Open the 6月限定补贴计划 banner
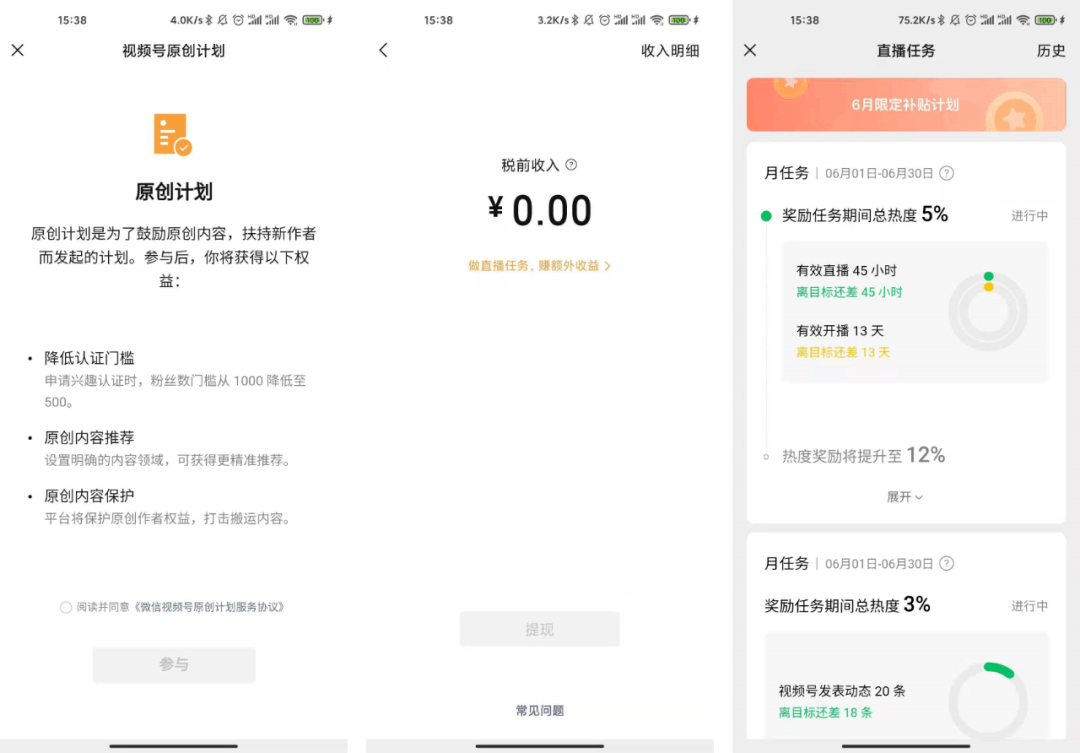Screen dimensions: 1080x753 906,105
